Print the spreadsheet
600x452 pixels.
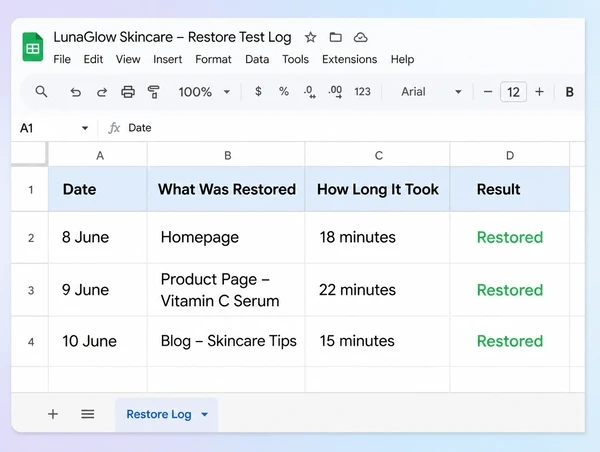tap(128, 92)
